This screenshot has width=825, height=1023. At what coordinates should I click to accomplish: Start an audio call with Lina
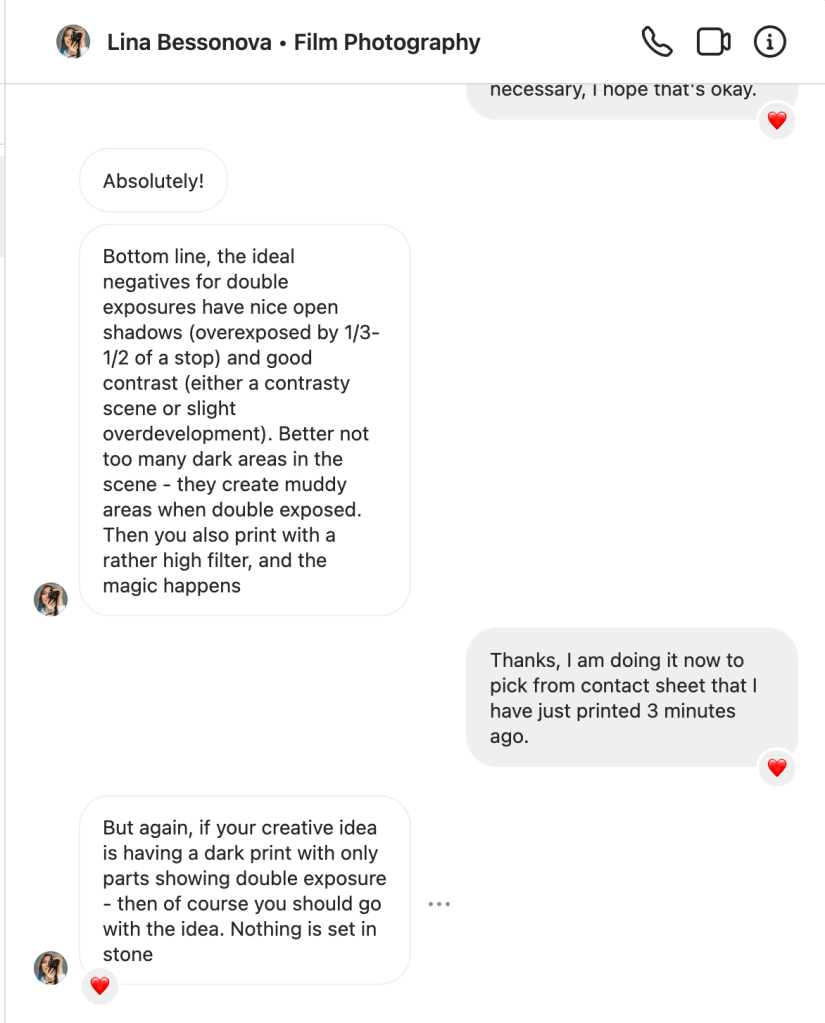click(656, 42)
